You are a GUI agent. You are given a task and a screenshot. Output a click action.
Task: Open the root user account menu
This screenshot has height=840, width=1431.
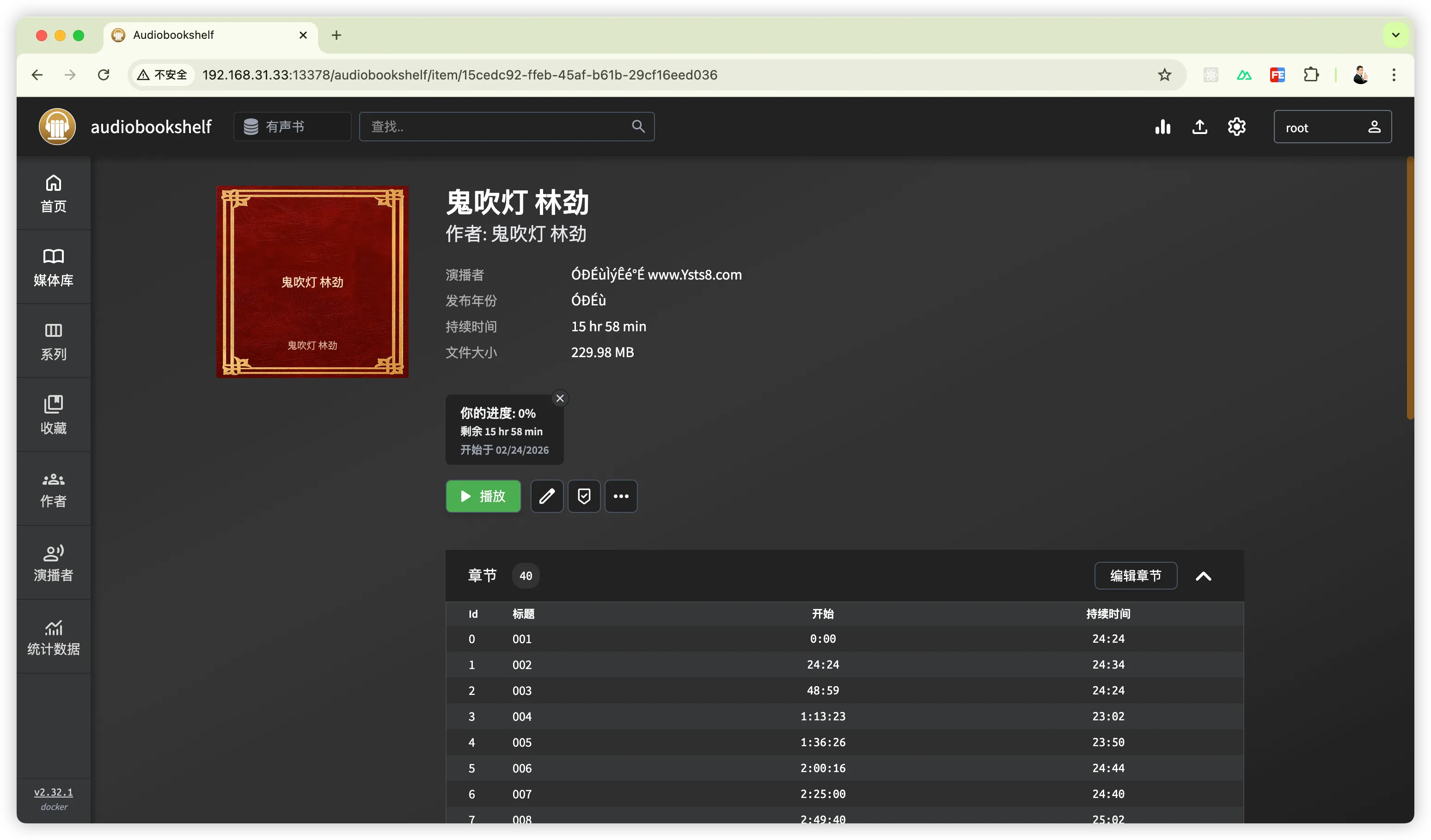click(1332, 127)
